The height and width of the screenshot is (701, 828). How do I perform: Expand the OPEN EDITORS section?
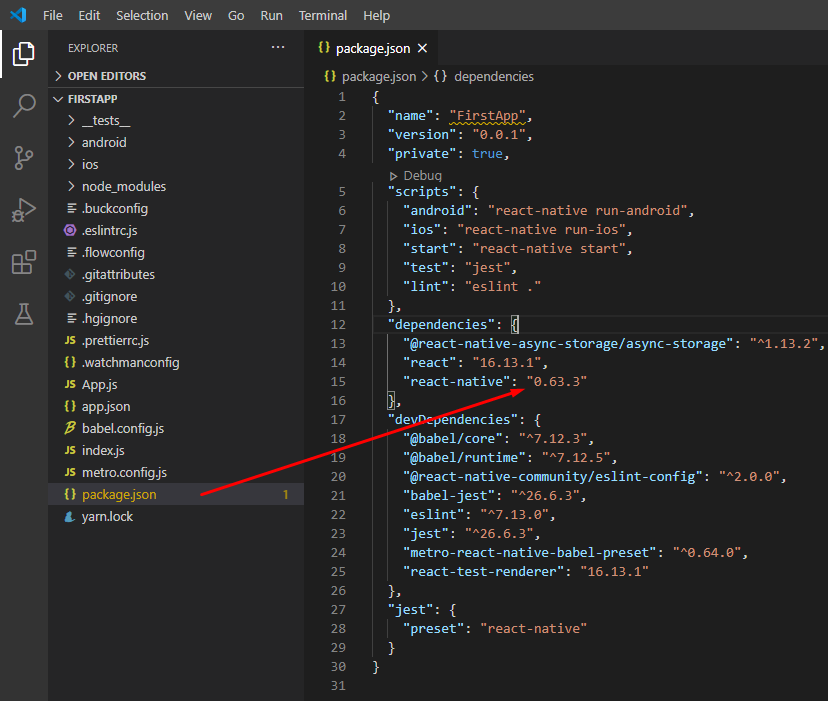tap(176, 76)
